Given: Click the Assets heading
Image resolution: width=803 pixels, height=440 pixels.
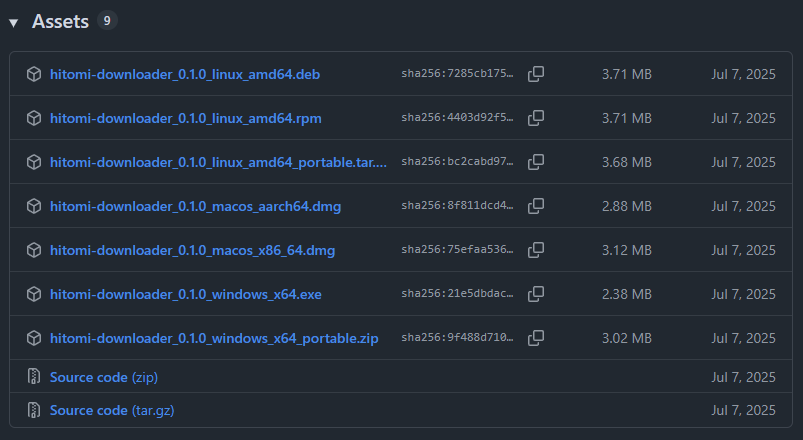Looking at the screenshot, I should tap(60, 22).
